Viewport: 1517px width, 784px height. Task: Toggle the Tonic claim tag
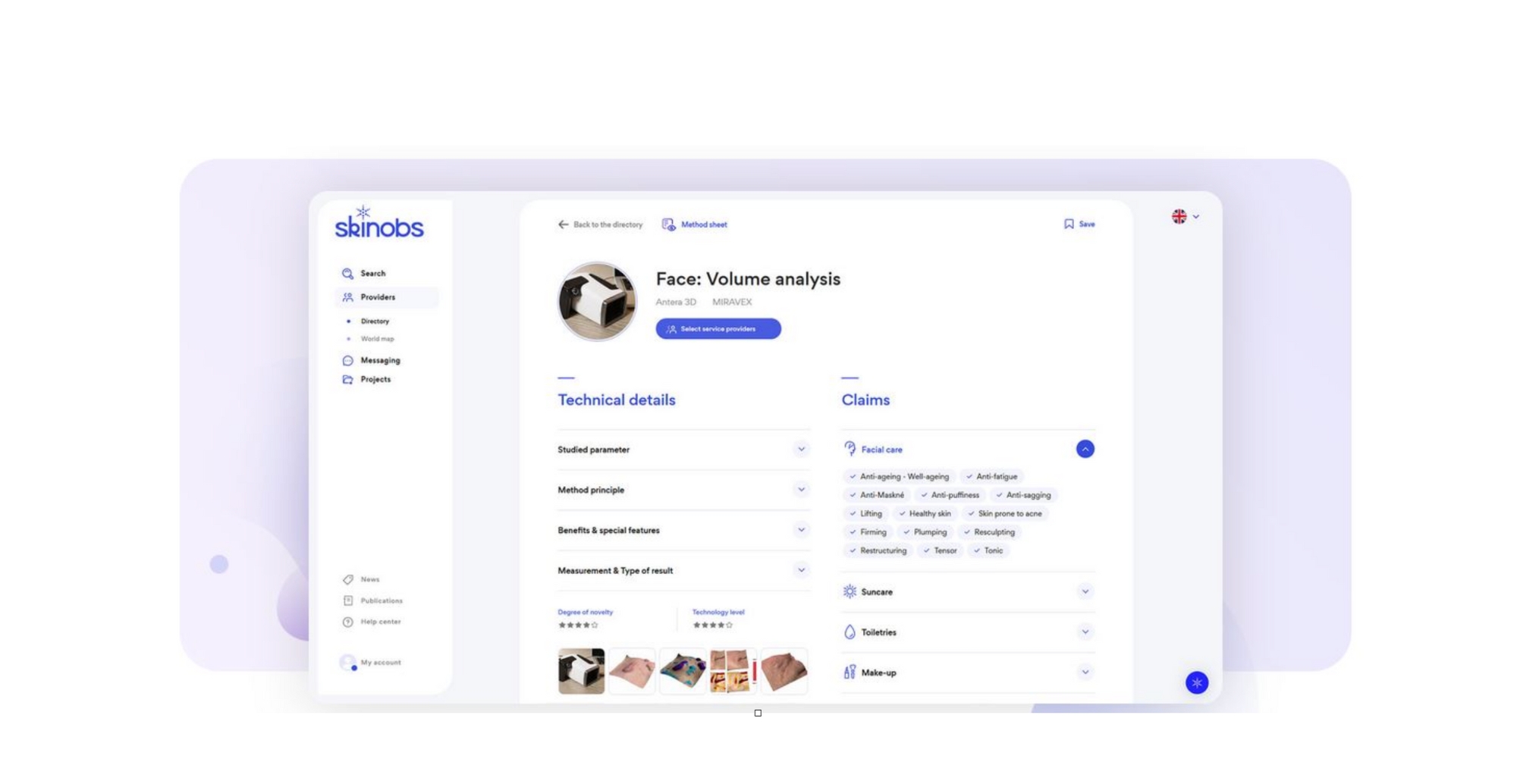(988, 550)
